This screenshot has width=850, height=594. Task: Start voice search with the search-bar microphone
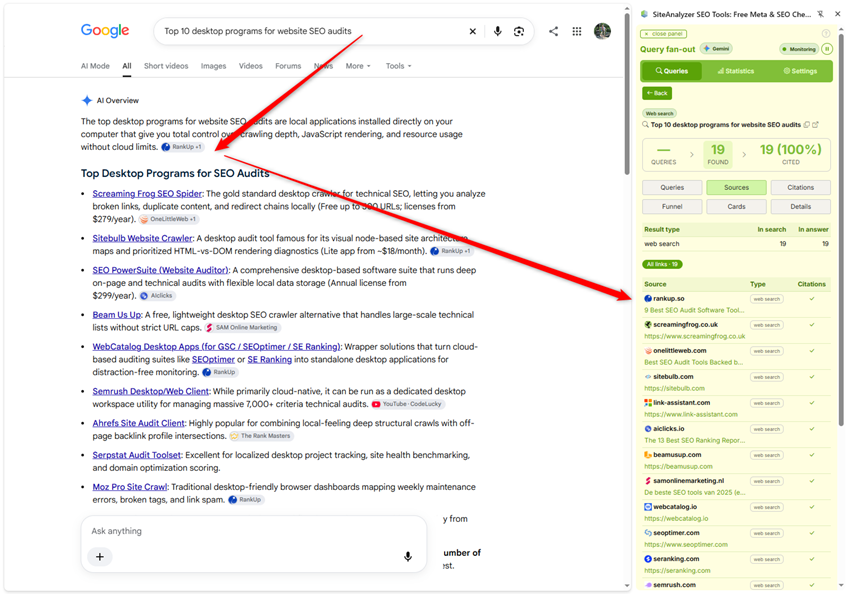tap(497, 31)
